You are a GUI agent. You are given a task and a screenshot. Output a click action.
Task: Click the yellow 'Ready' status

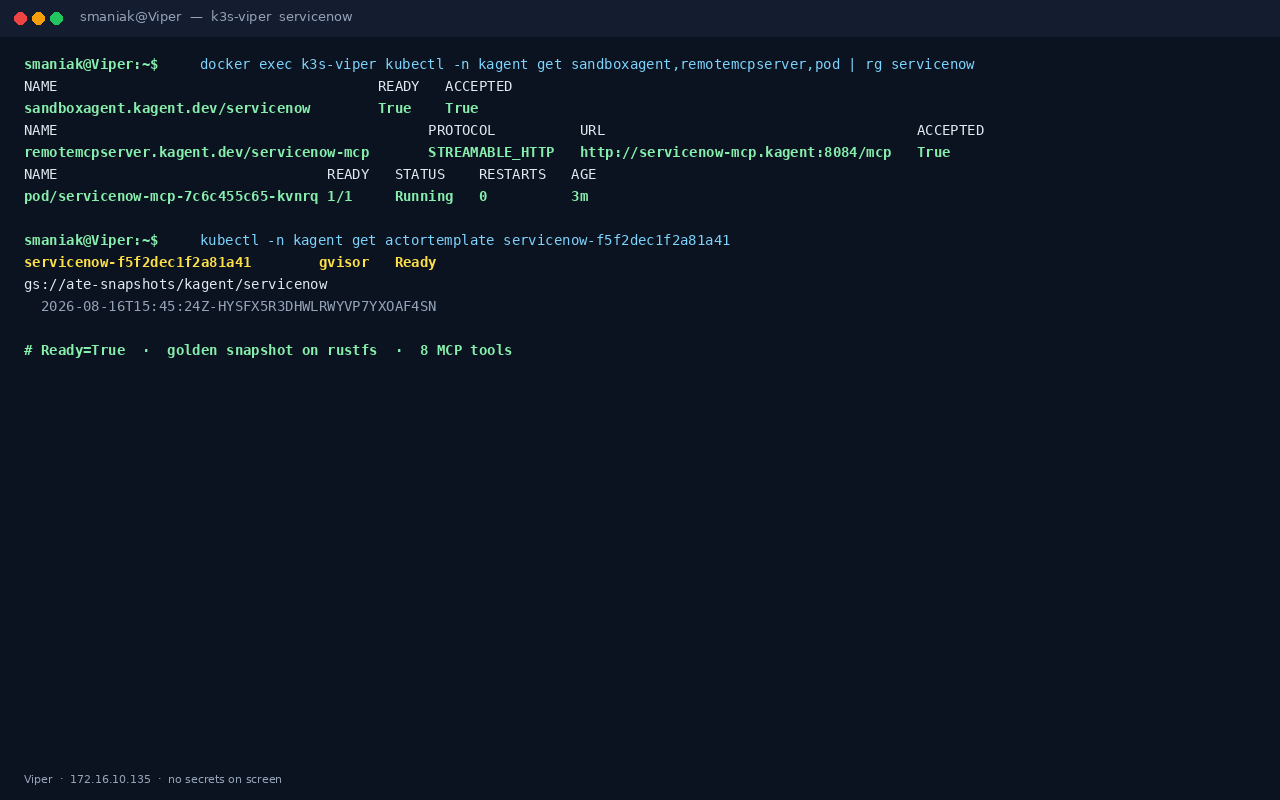coord(416,262)
